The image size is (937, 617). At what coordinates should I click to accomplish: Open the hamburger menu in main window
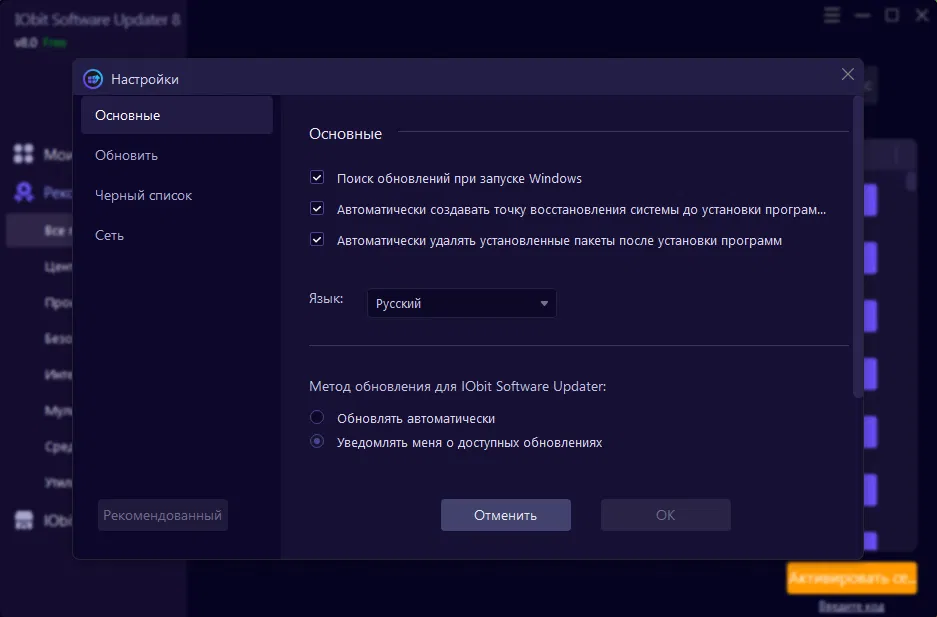(x=832, y=15)
